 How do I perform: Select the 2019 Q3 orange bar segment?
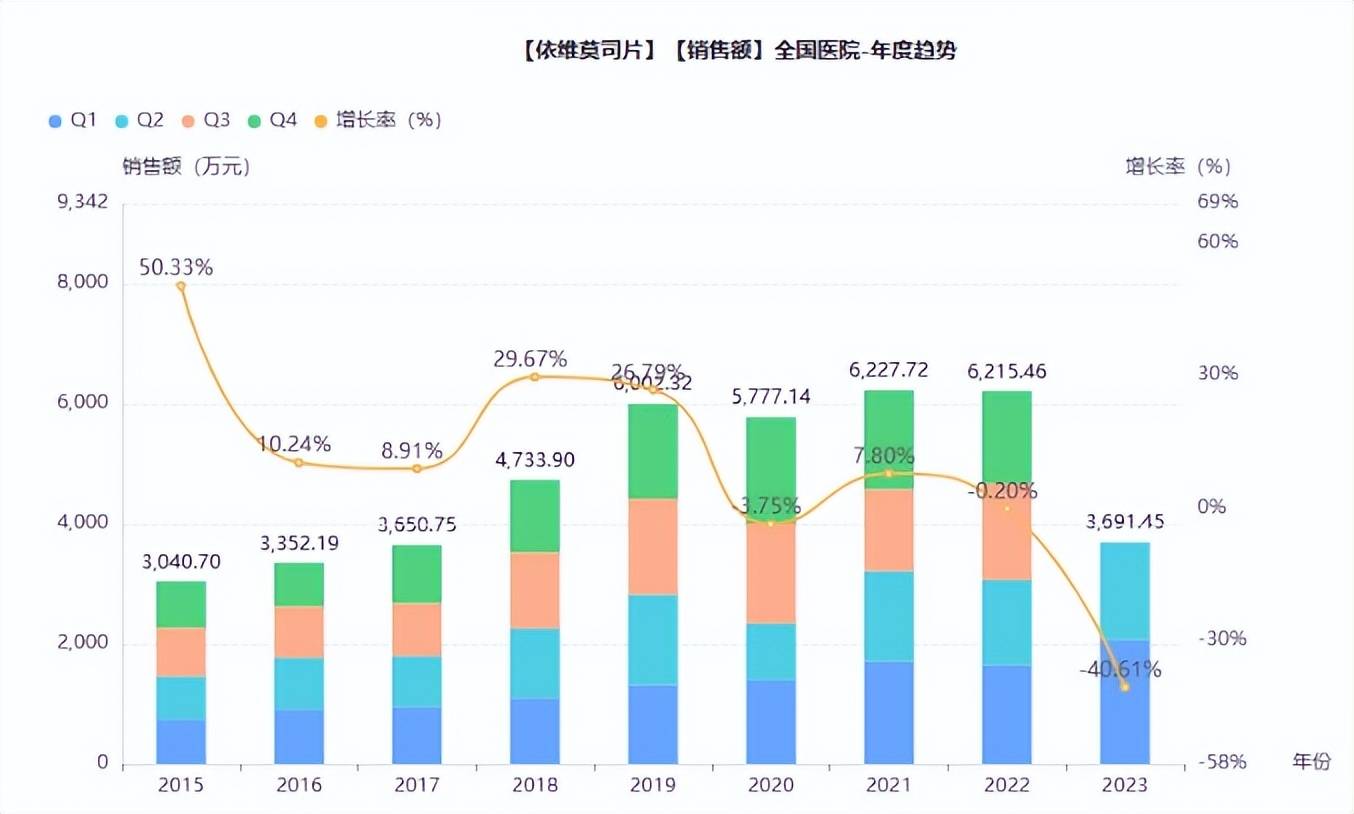653,547
